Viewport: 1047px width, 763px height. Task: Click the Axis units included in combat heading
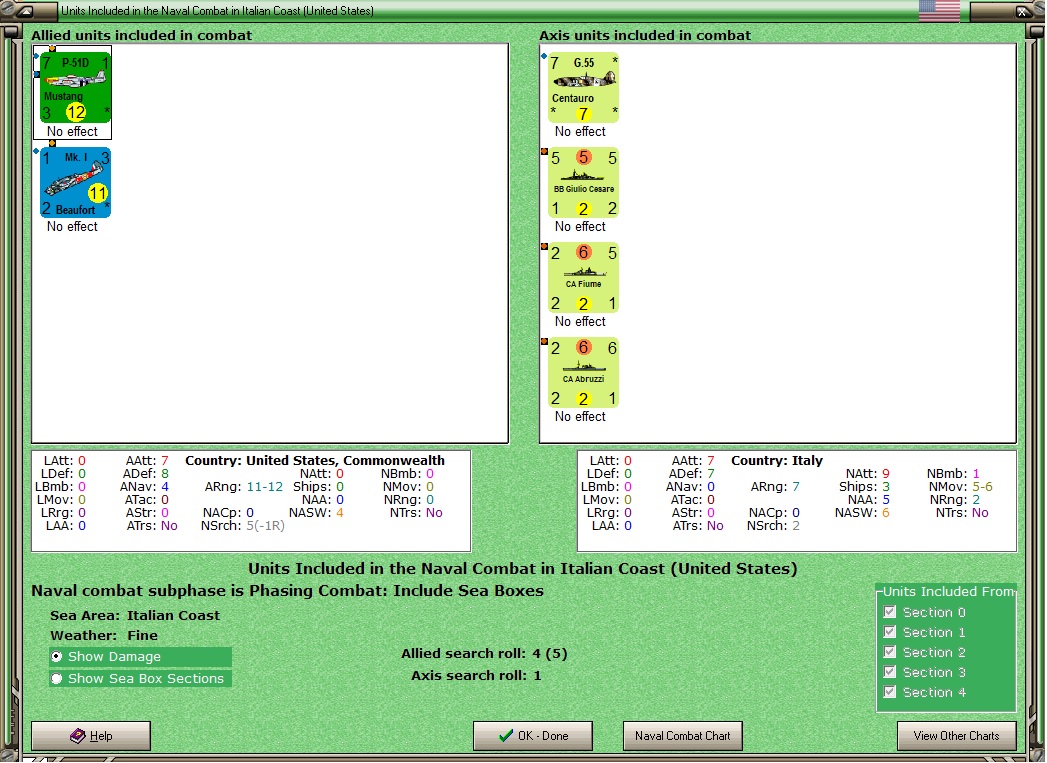pos(645,35)
